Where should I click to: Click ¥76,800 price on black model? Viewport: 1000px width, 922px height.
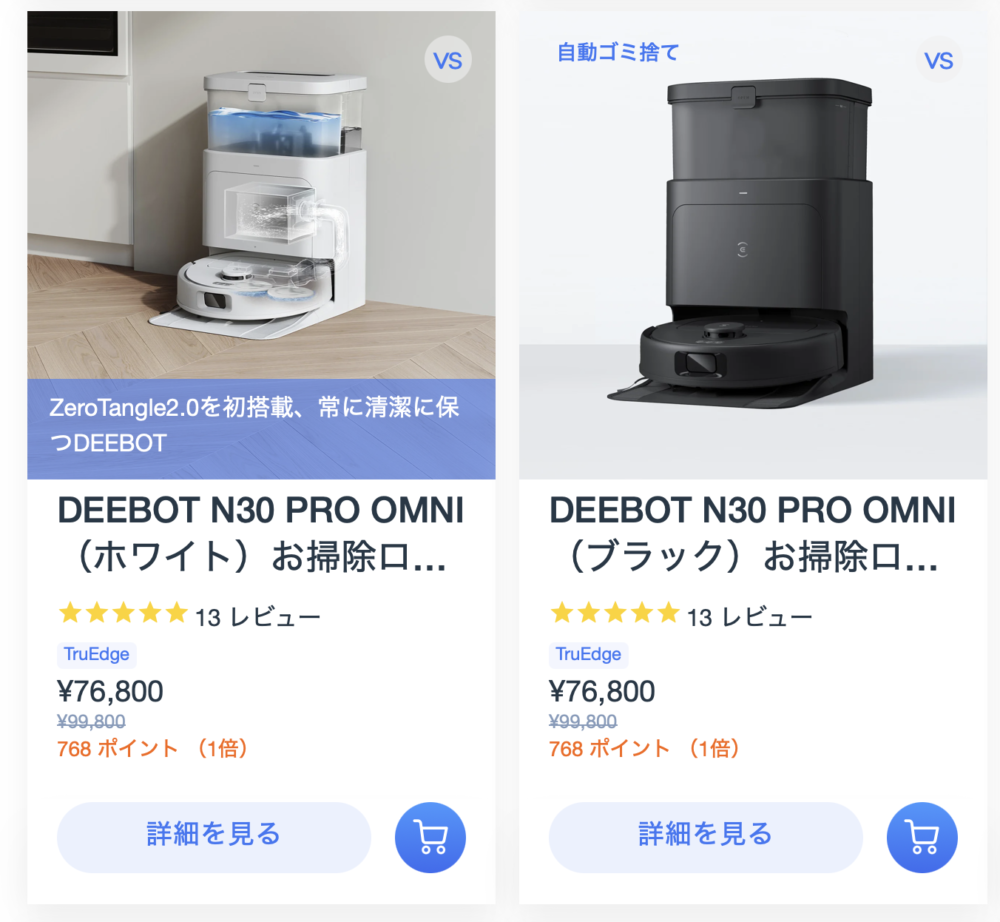601,691
